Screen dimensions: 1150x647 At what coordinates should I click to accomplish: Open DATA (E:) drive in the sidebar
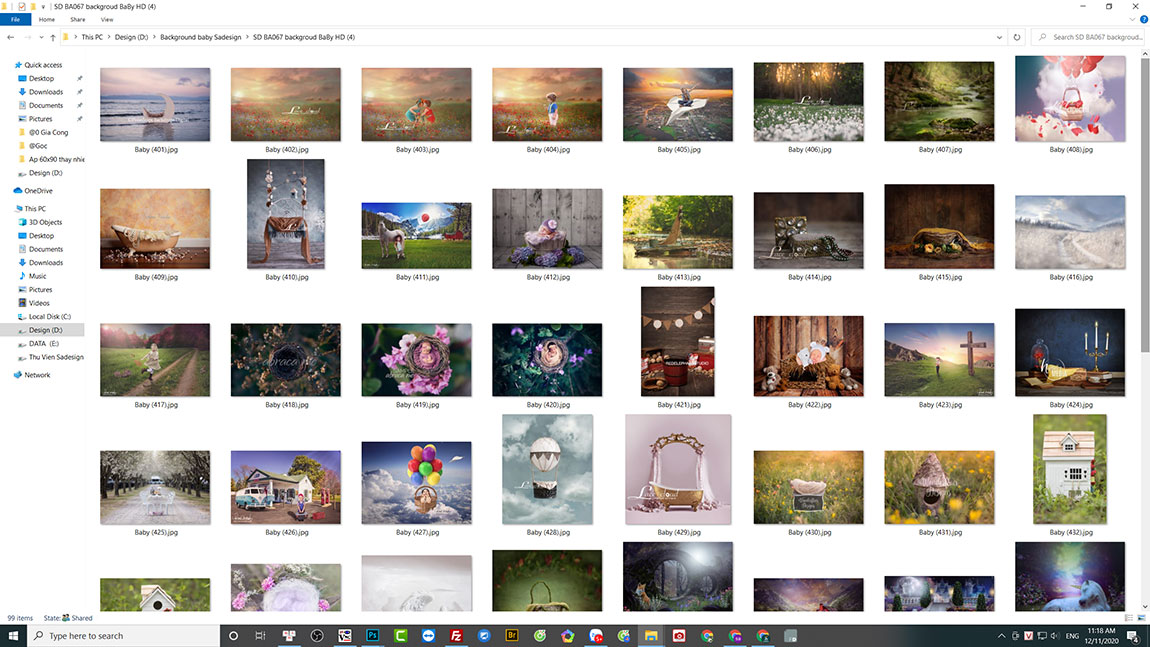pos(43,343)
